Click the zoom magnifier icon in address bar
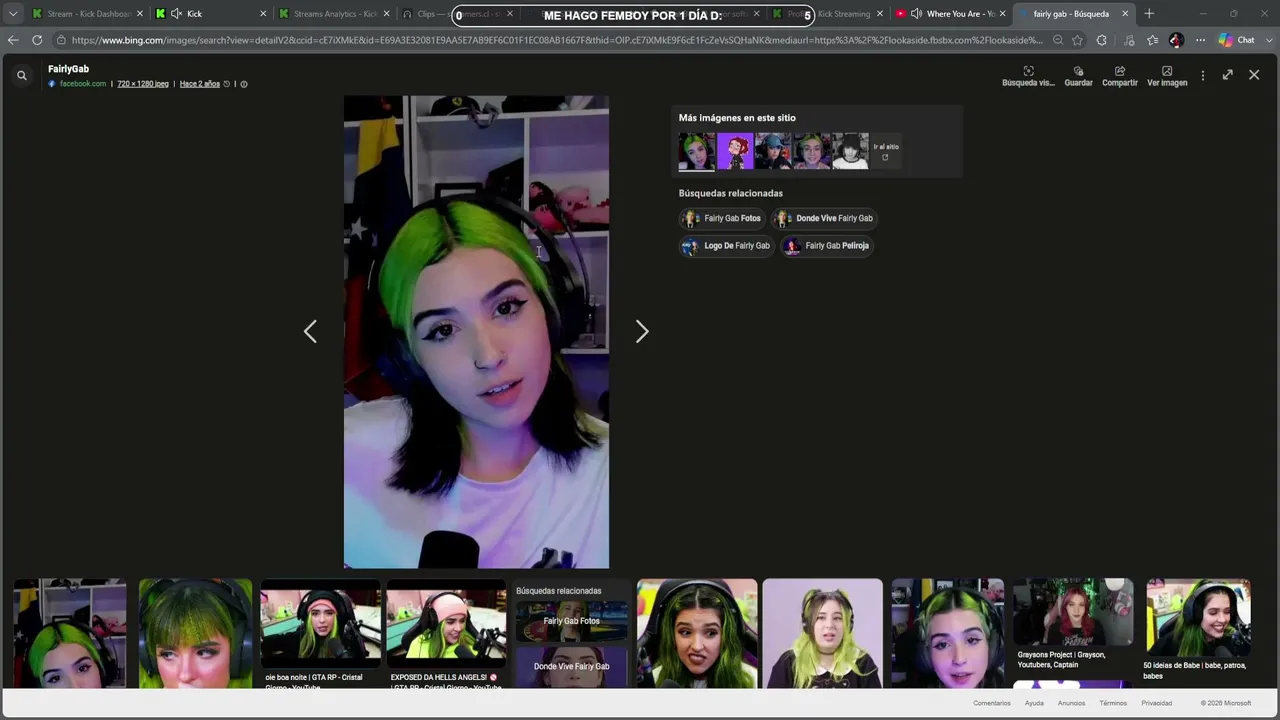Viewport: 1280px width, 720px height. (1057, 40)
